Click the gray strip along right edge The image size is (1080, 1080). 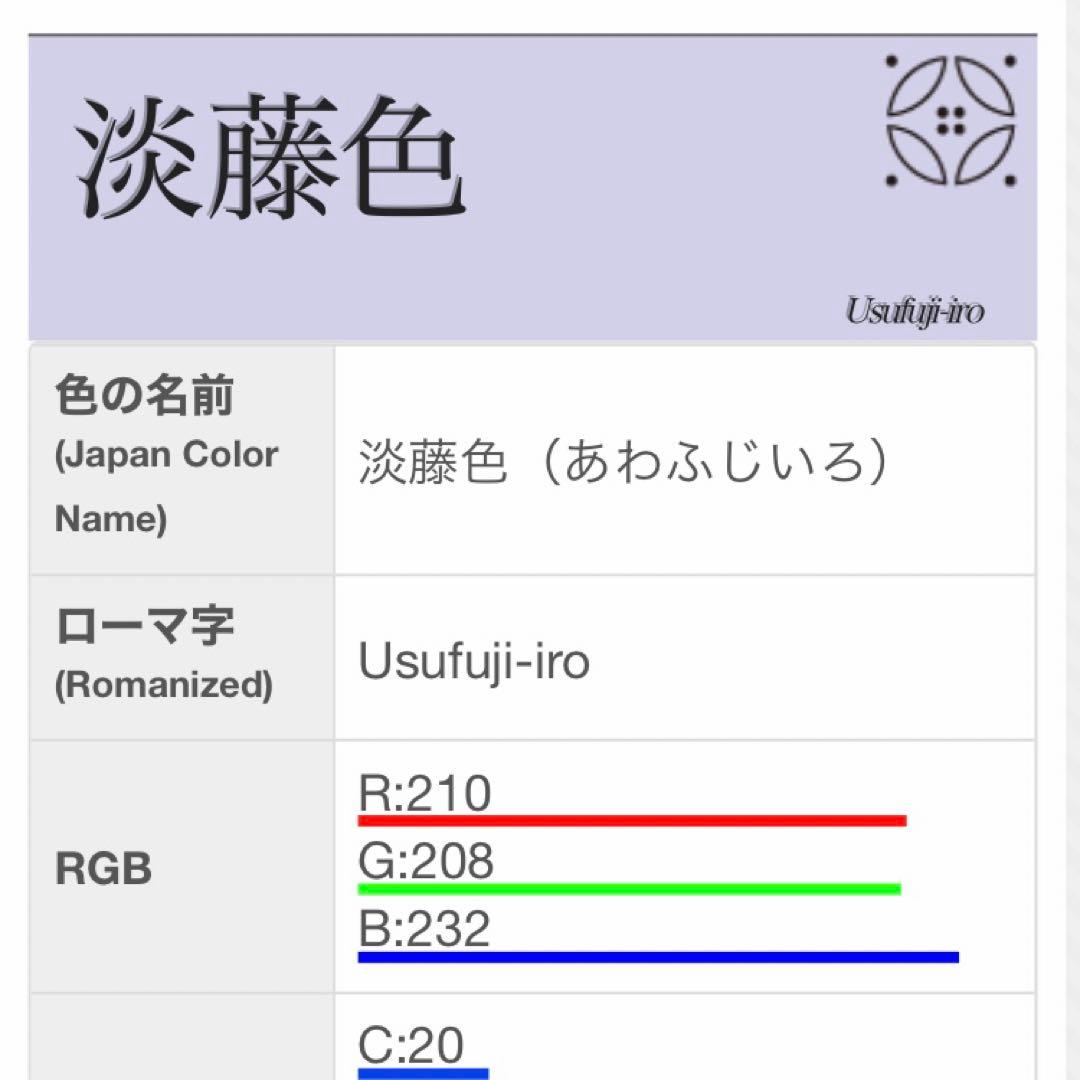pos(1060,540)
